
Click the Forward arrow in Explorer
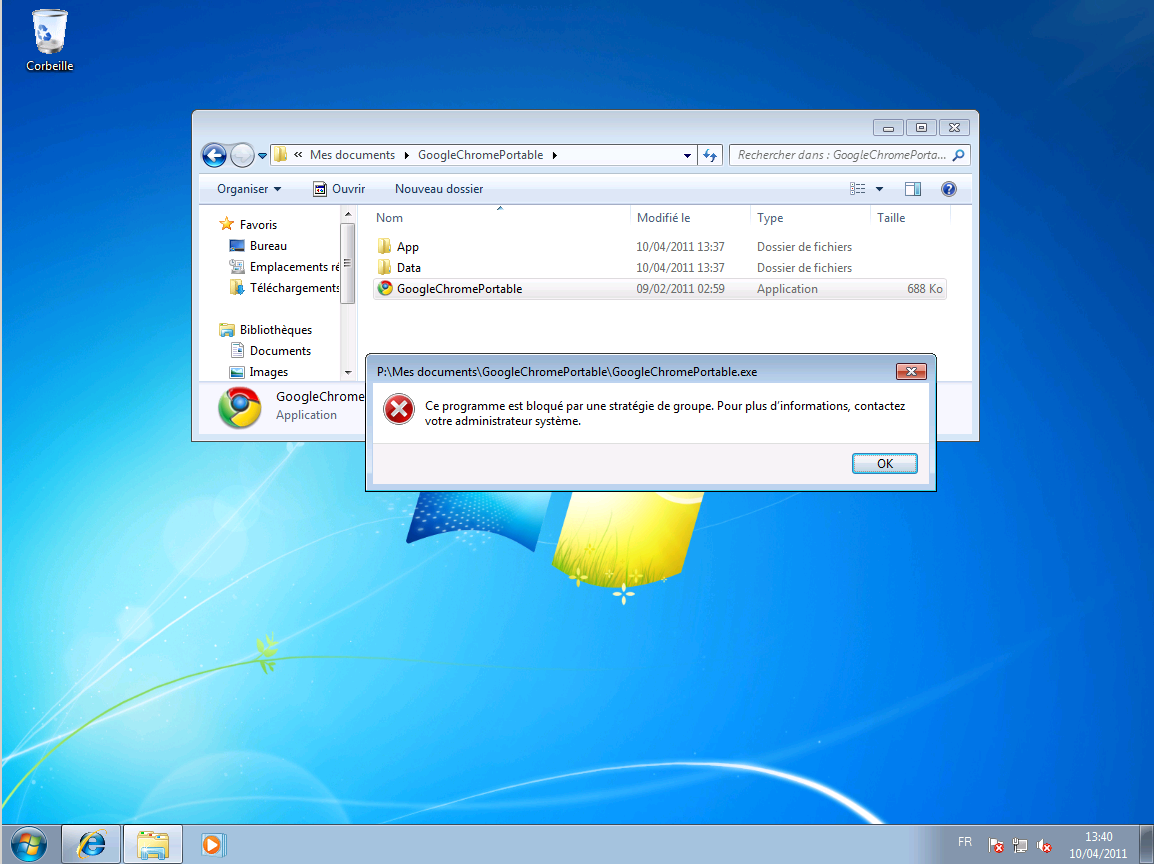(242, 155)
